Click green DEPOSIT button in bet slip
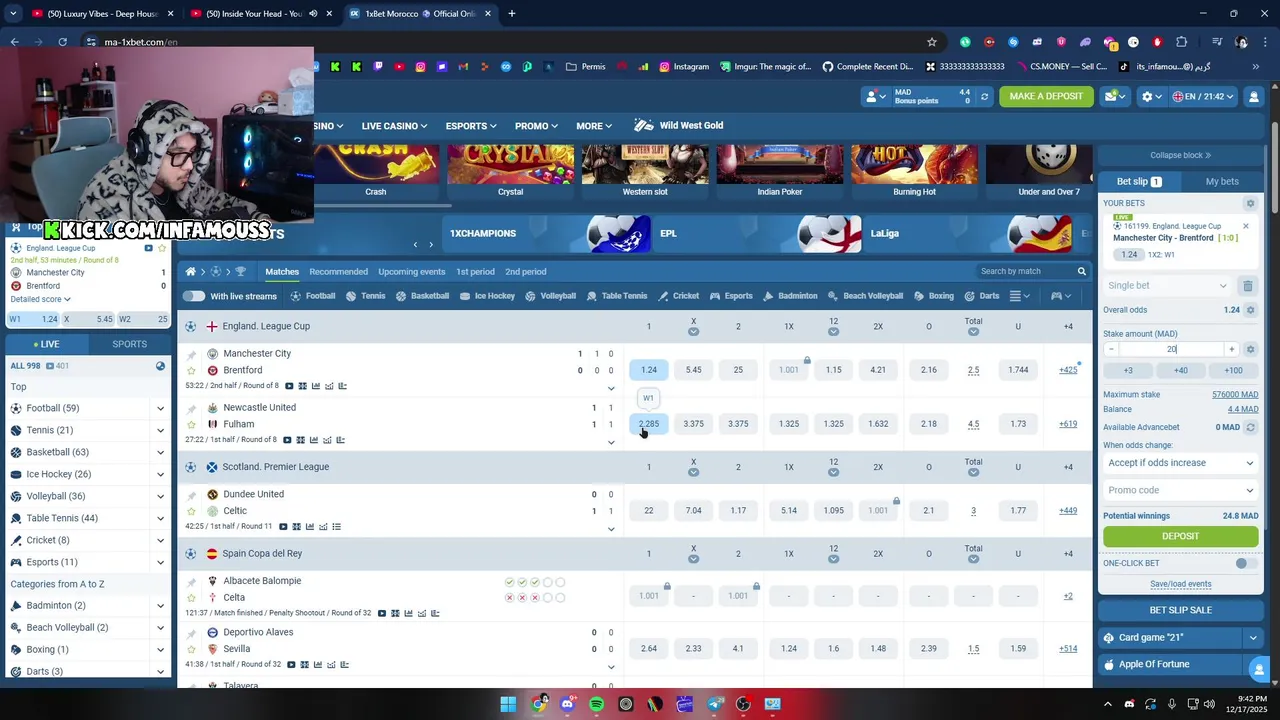Image resolution: width=1280 pixels, height=720 pixels. pyautogui.click(x=1180, y=536)
